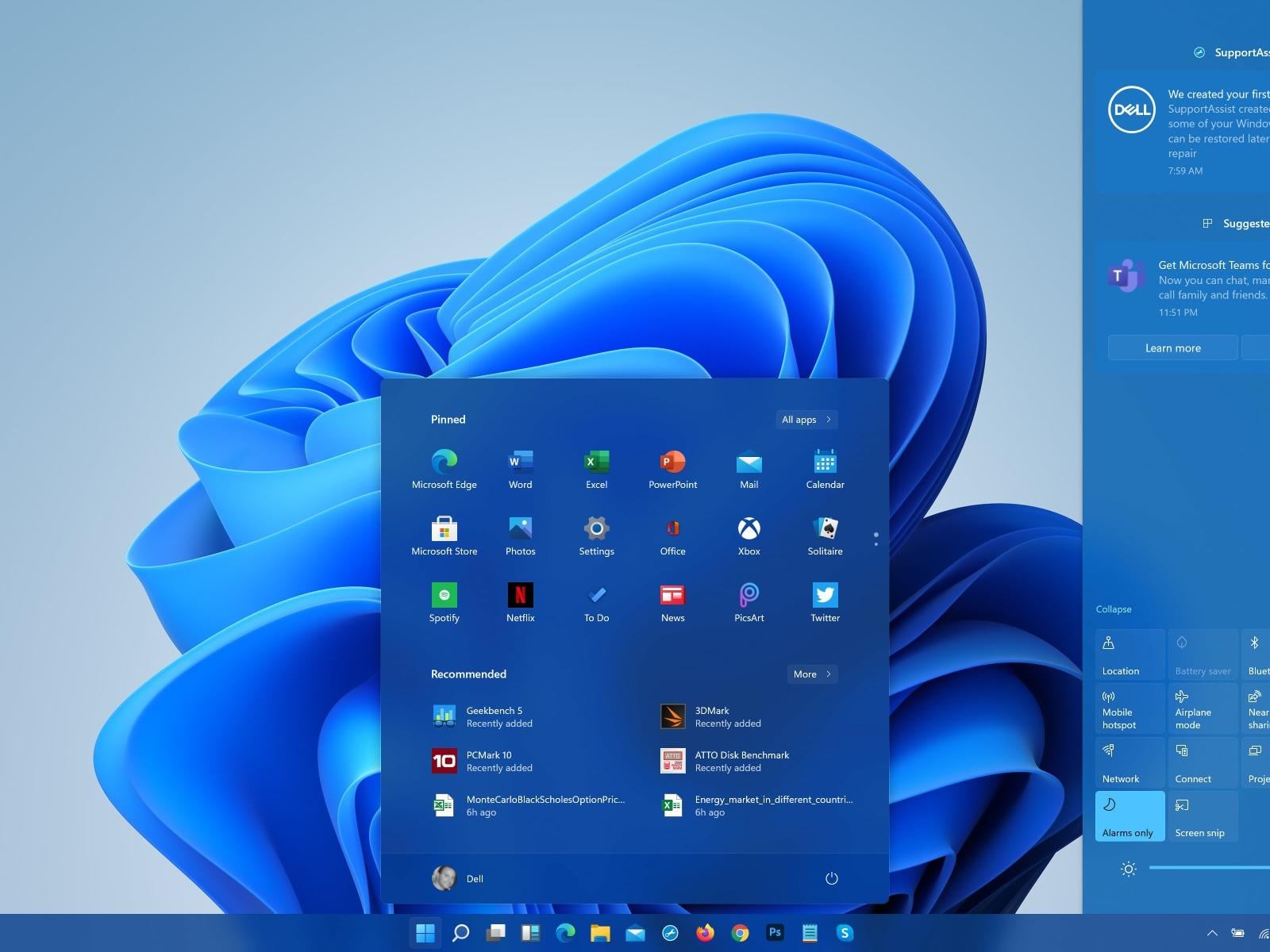Take a Screen snip
Image resolution: width=1270 pixels, height=952 pixels.
1202,816
